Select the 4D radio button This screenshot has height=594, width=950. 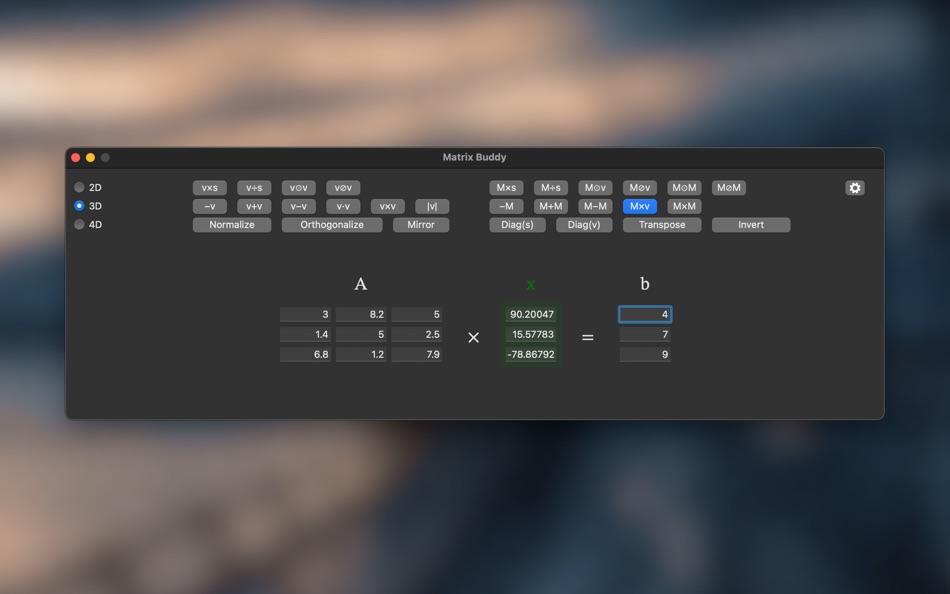coord(79,224)
